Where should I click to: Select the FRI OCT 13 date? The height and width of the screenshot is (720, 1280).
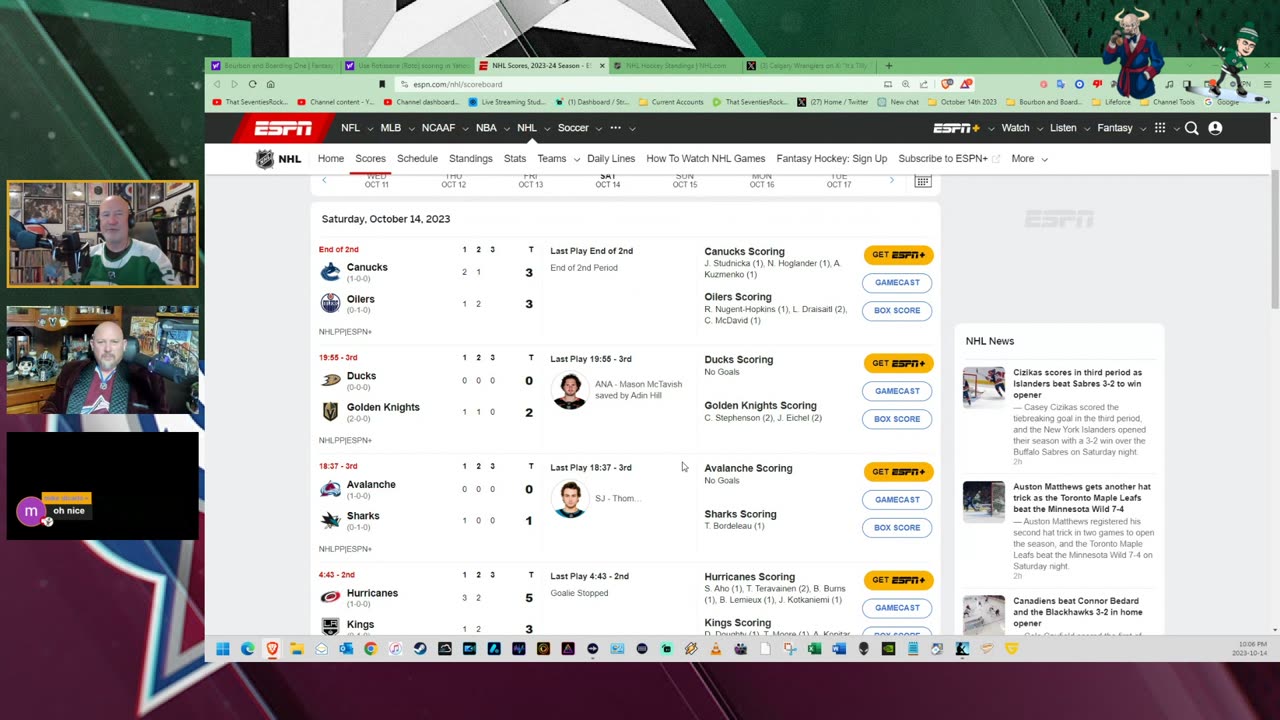coord(531,181)
